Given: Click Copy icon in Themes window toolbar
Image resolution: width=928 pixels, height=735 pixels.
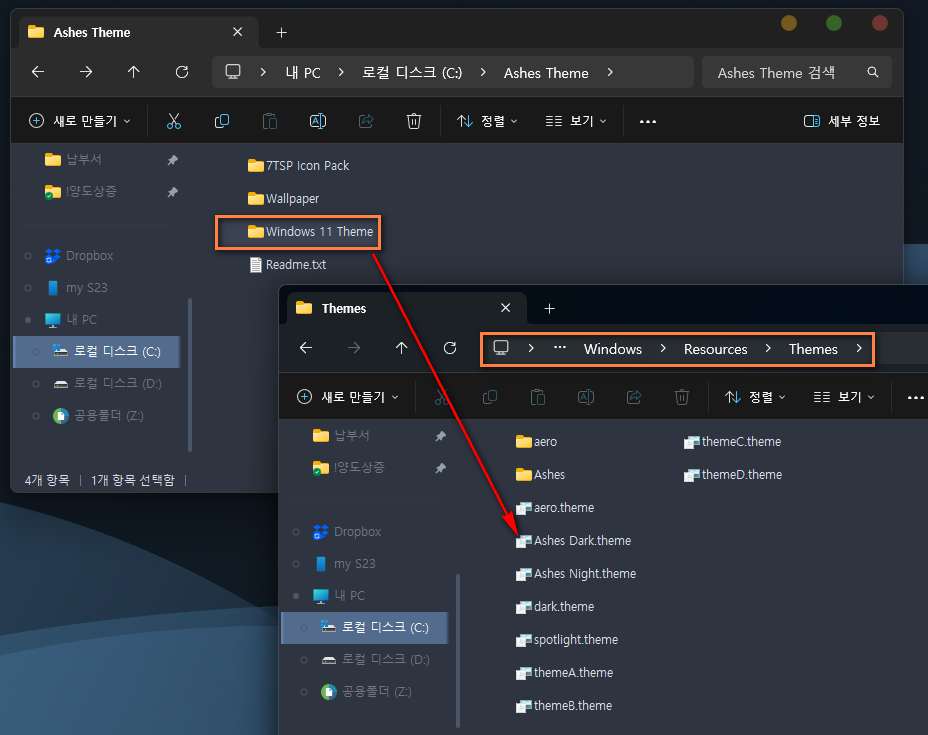Looking at the screenshot, I should pyautogui.click(x=489, y=397).
